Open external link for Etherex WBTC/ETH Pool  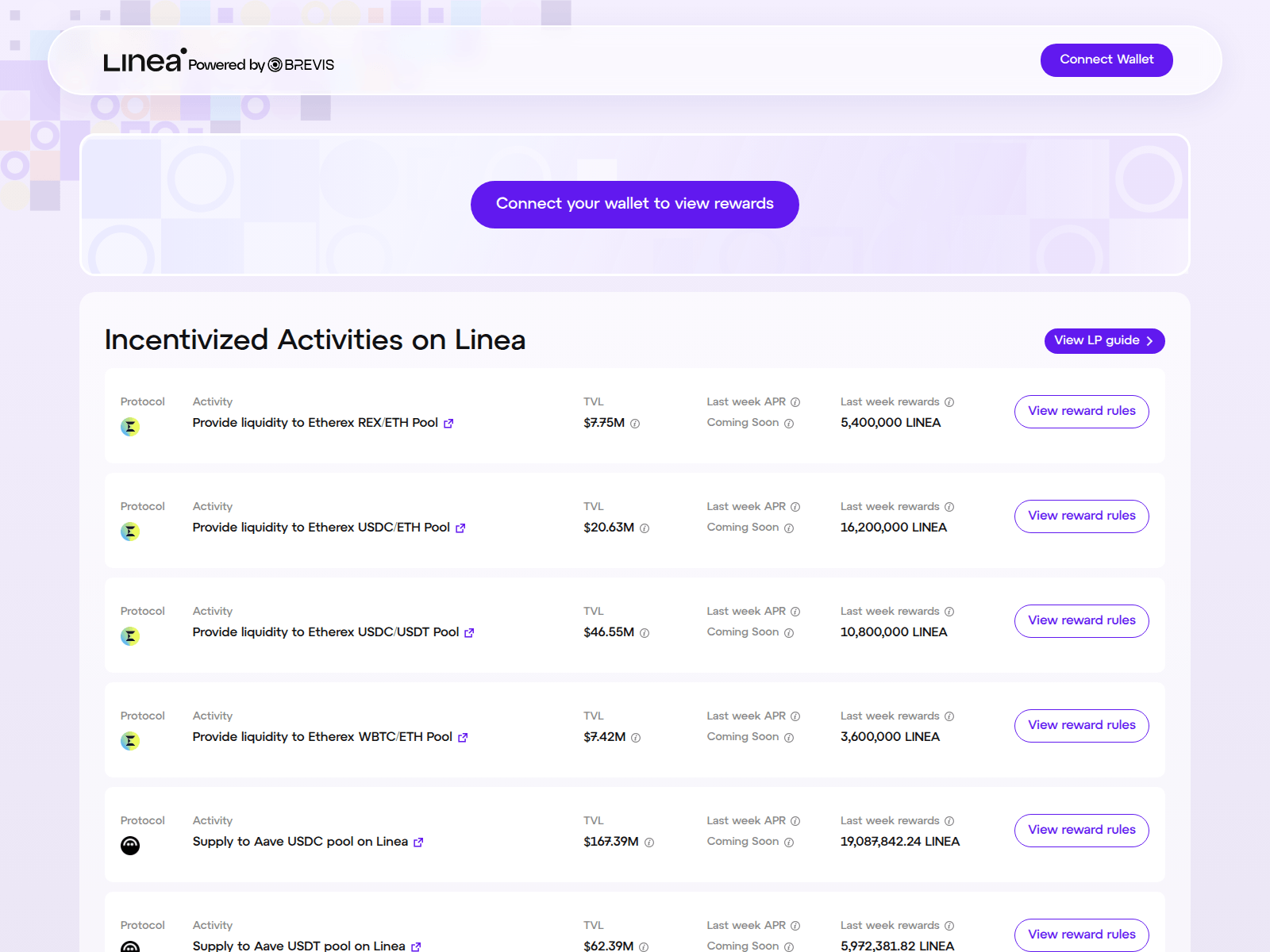coord(463,738)
